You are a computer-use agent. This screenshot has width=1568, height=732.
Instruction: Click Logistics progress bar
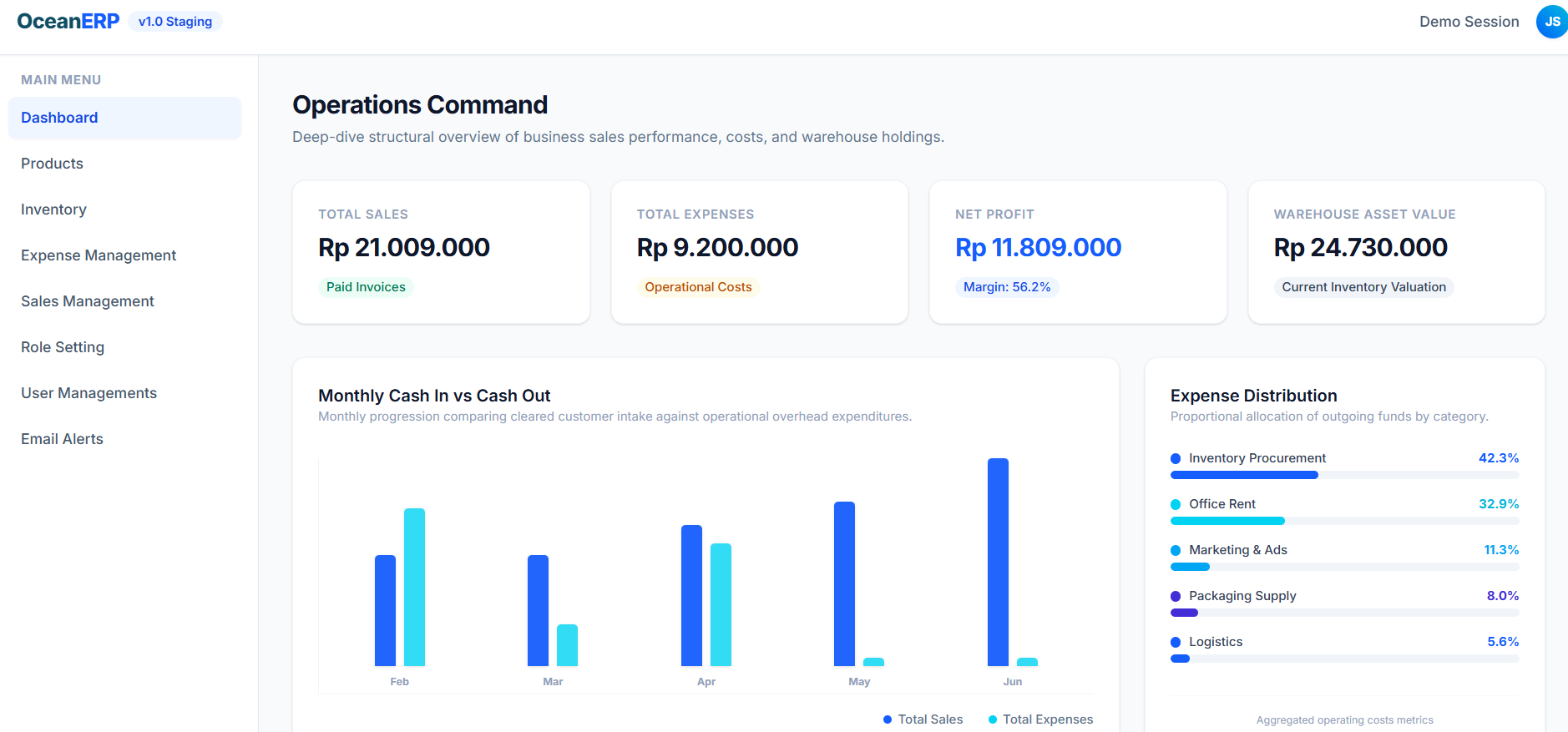1345,659
